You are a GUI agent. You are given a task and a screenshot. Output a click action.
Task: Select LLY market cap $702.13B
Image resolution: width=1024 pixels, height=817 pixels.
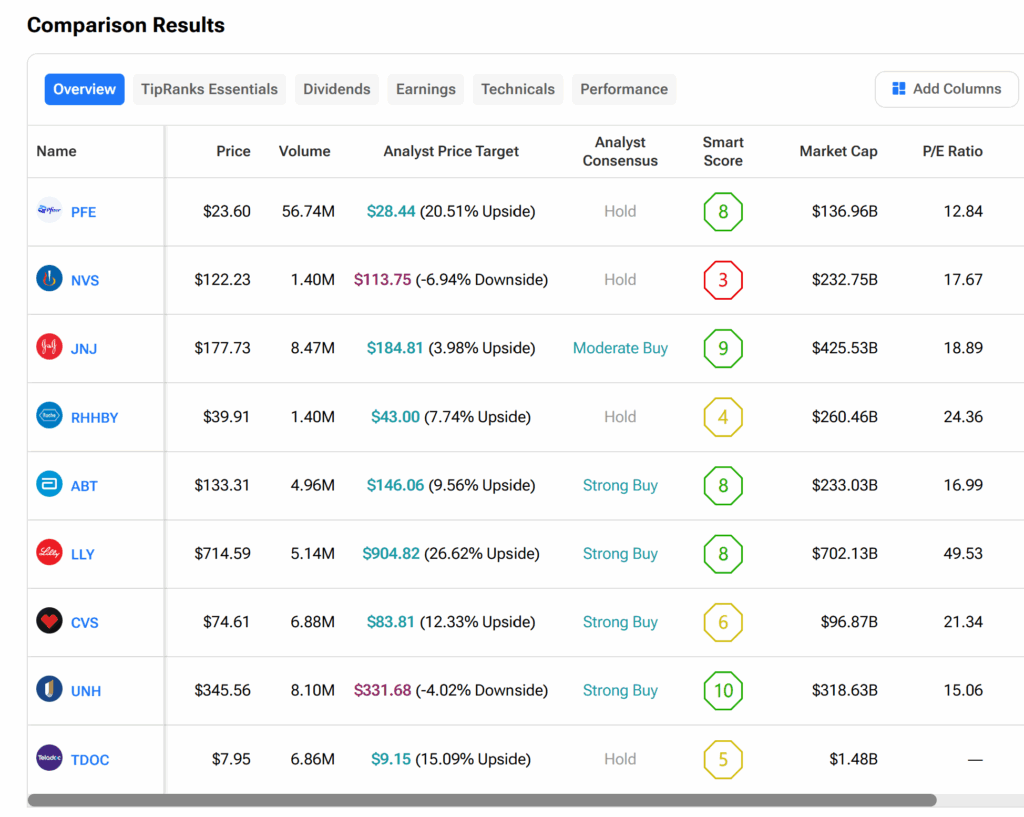(x=844, y=554)
